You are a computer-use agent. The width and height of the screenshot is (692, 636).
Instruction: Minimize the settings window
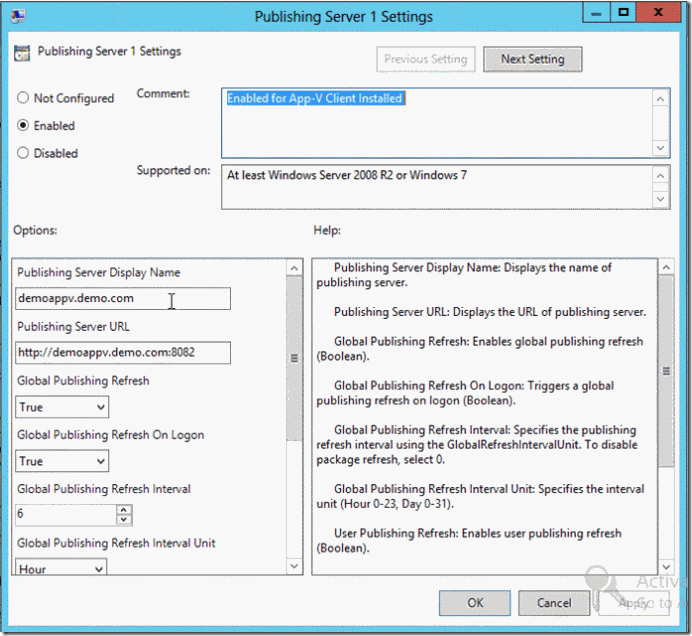click(596, 13)
